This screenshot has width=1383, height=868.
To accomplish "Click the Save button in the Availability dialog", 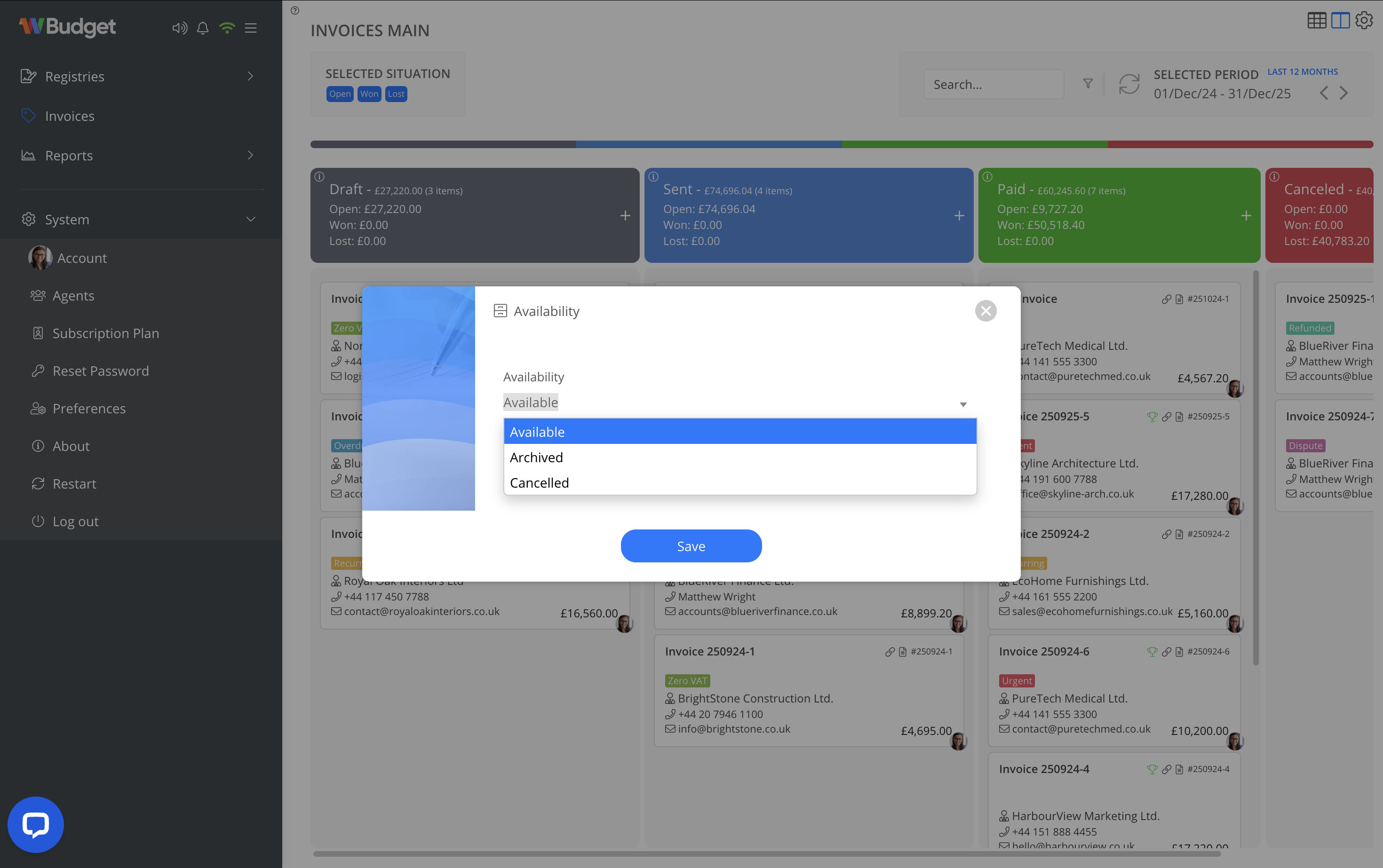I will (x=691, y=546).
